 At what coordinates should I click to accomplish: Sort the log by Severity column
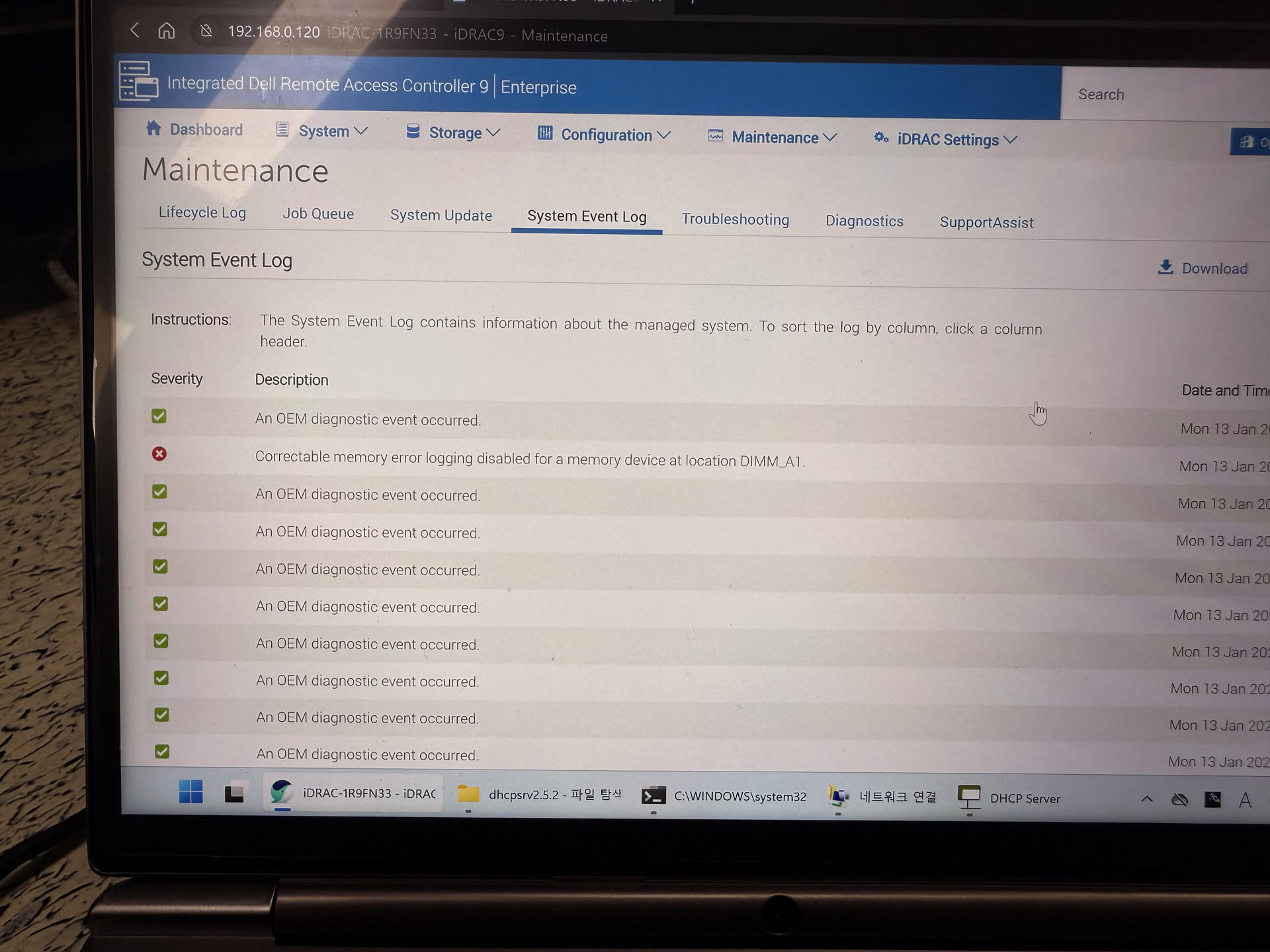coord(177,379)
